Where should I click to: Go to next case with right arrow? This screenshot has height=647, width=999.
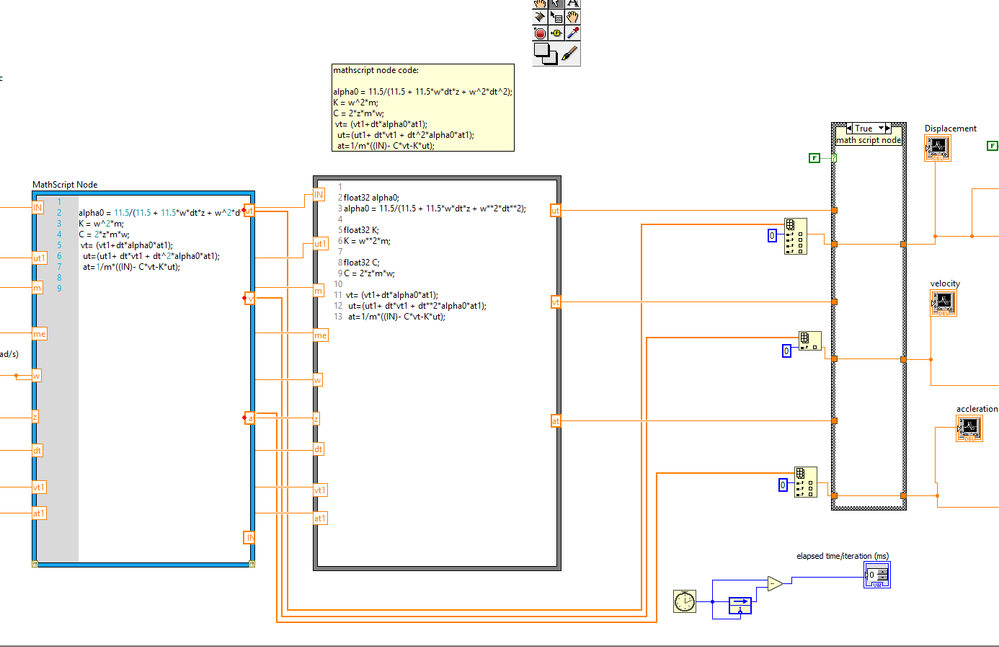pyautogui.click(x=889, y=129)
